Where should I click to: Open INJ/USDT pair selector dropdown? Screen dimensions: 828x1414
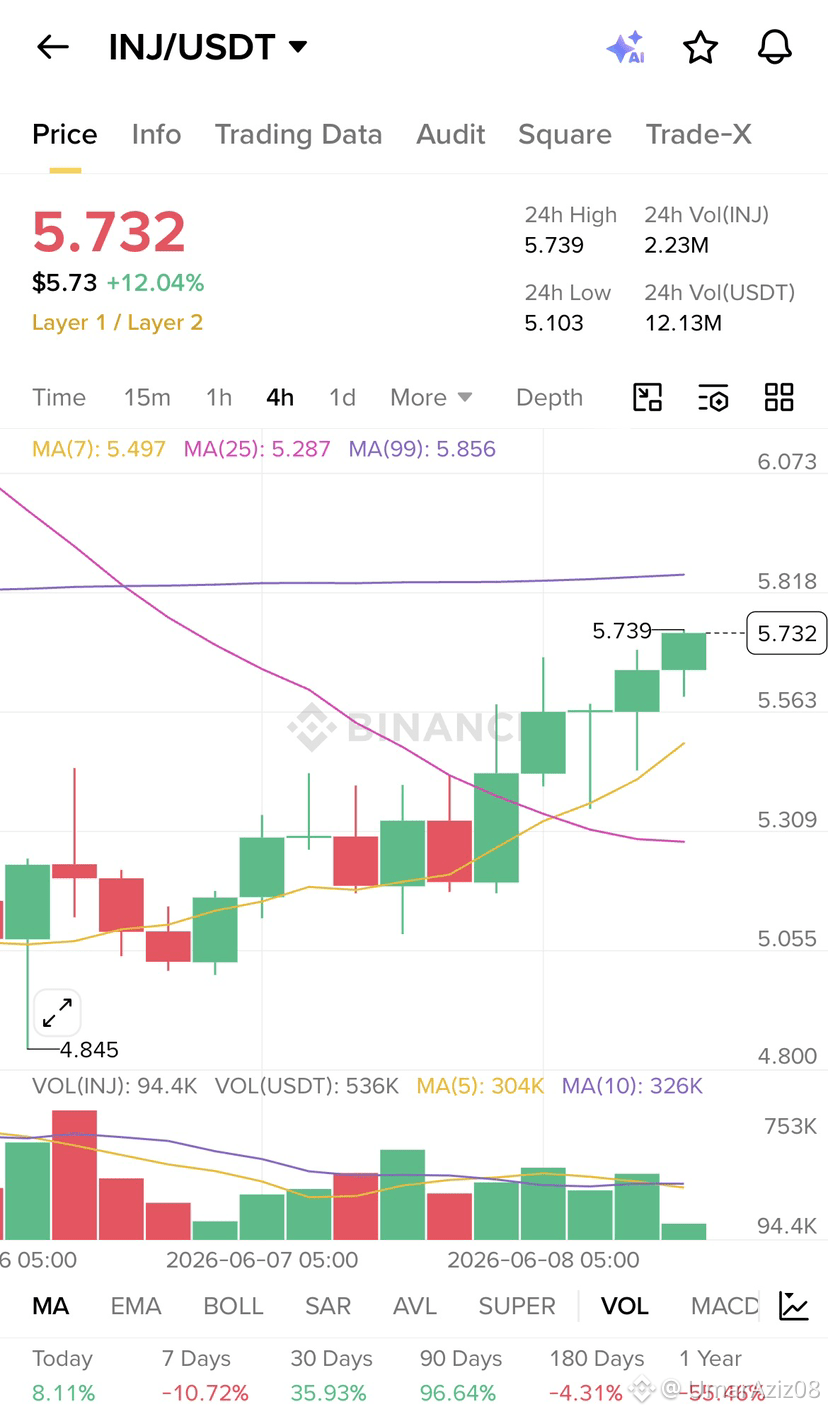[208, 47]
